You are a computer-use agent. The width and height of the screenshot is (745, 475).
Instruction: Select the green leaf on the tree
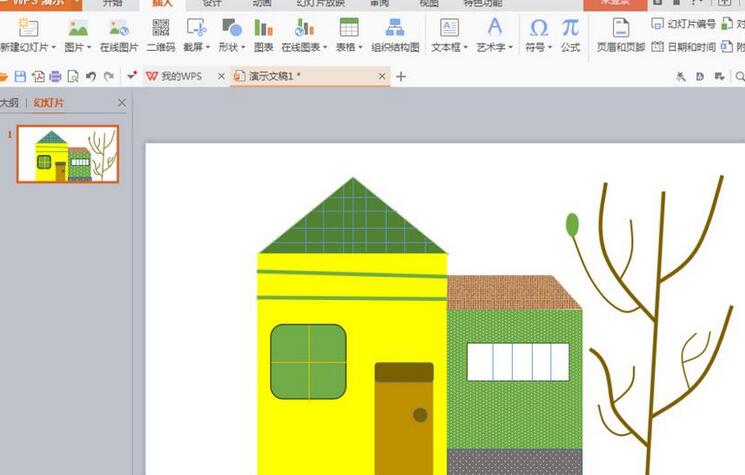coord(573,225)
